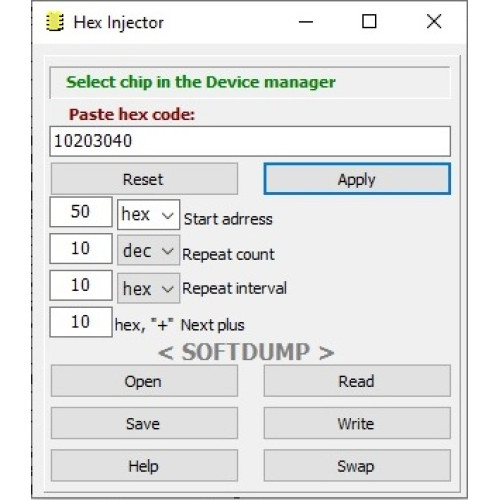Screen dimensions: 500x500
Task: Click the Write button
Action: point(357,423)
